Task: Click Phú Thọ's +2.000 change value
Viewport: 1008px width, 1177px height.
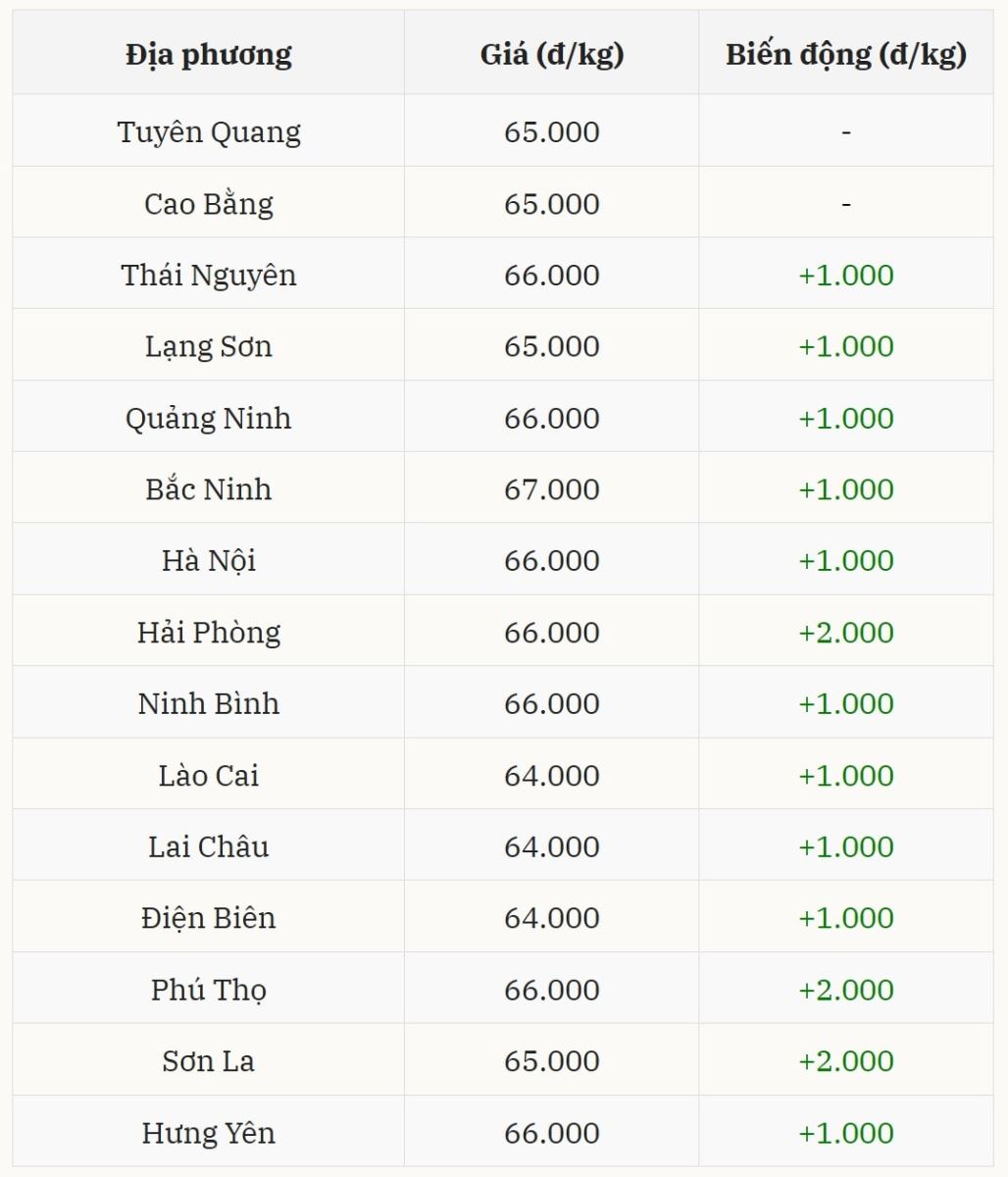Action: point(845,990)
